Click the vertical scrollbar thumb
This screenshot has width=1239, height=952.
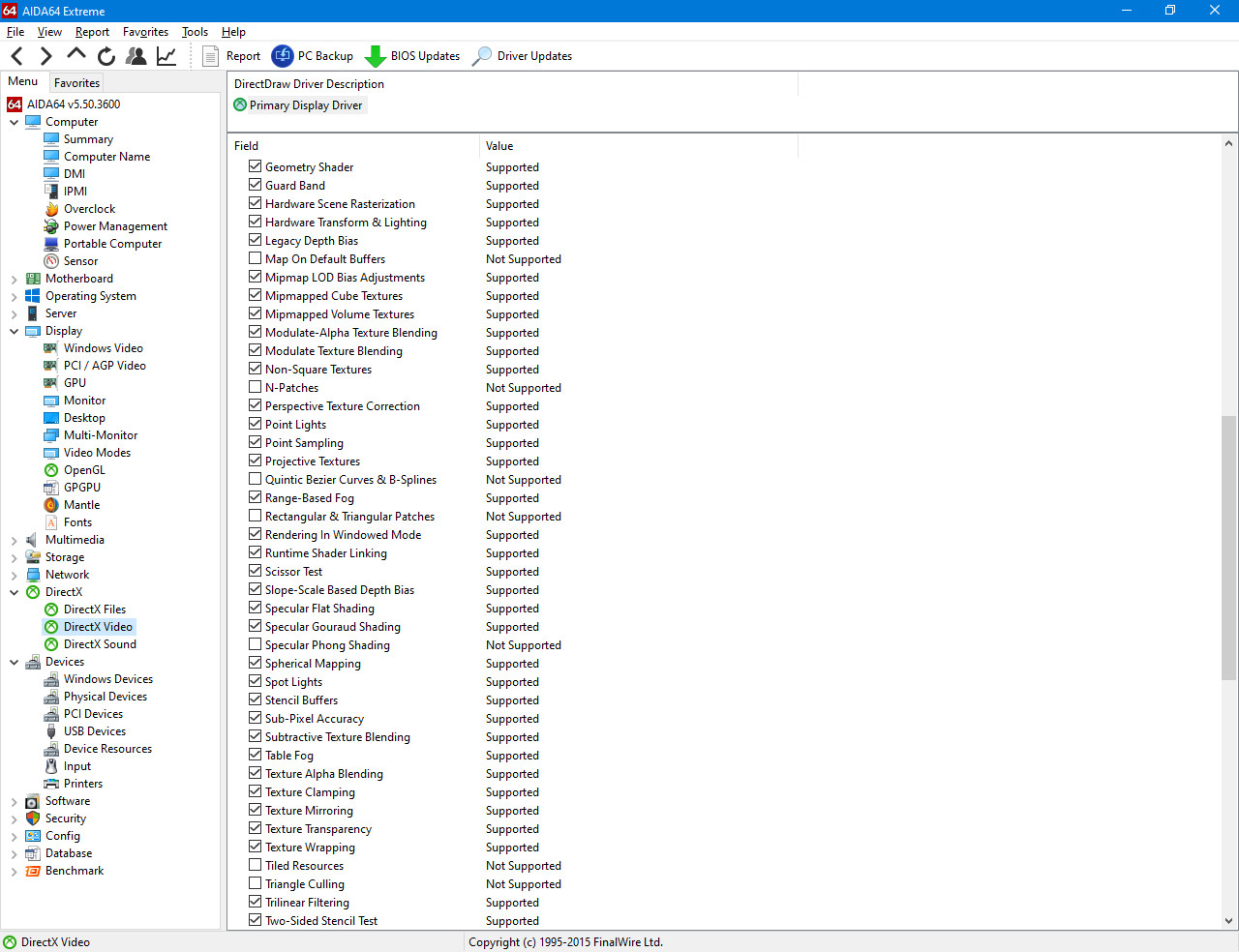click(x=1228, y=548)
